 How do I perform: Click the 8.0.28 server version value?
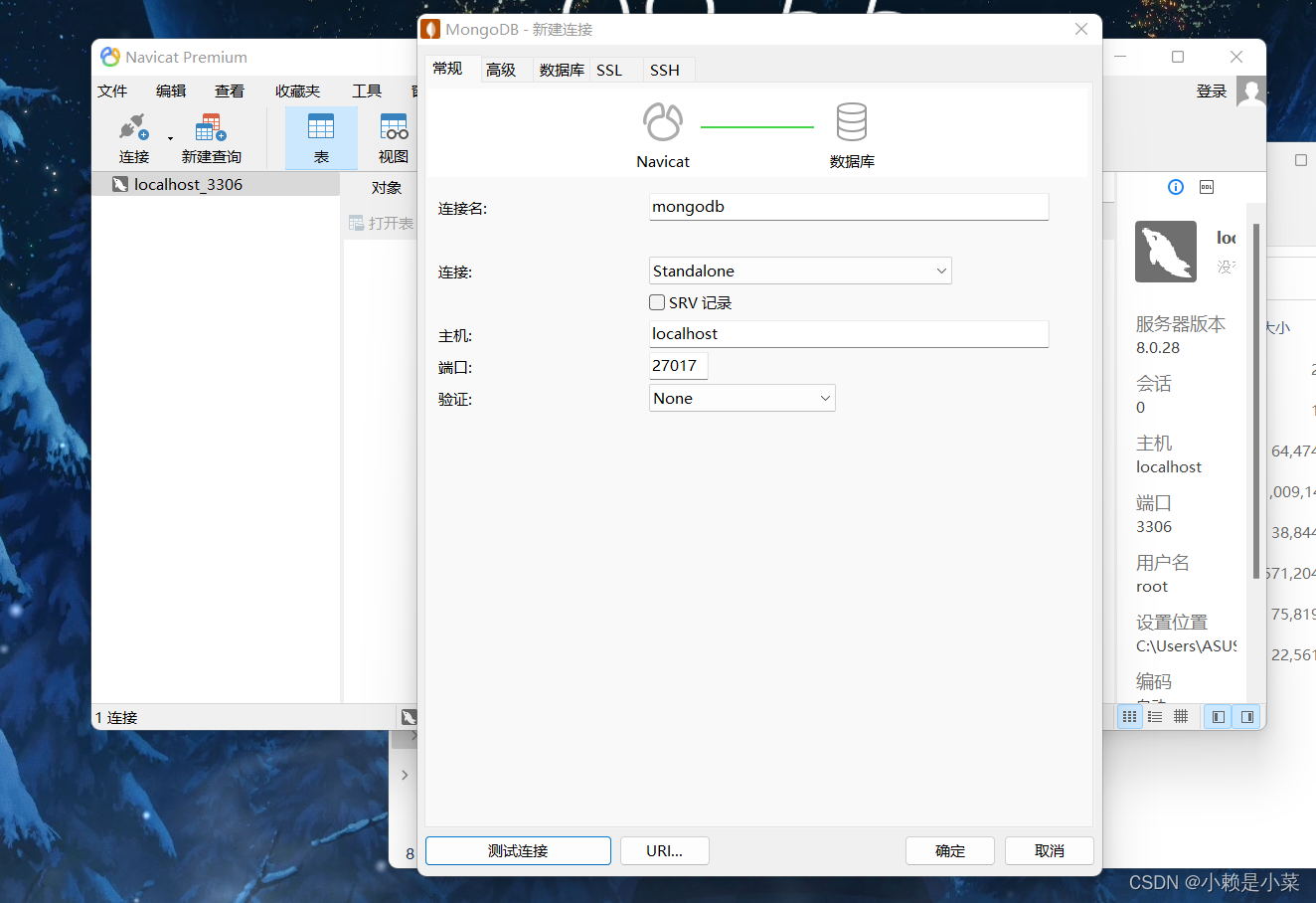click(x=1158, y=348)
